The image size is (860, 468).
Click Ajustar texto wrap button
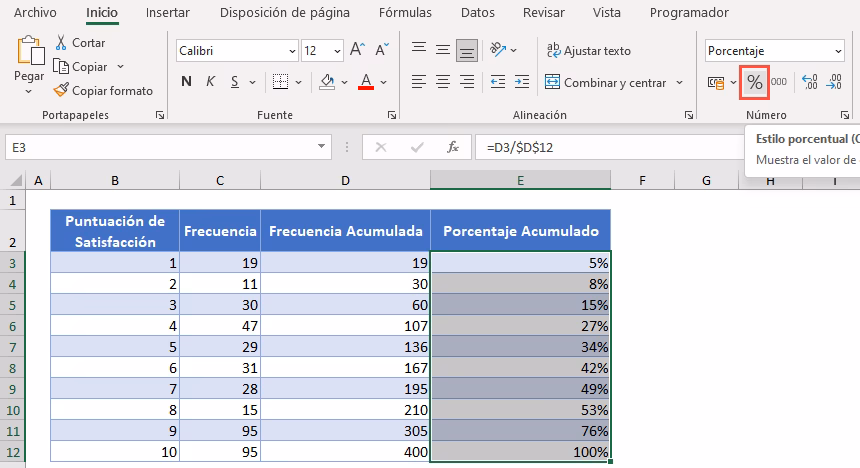589,50
